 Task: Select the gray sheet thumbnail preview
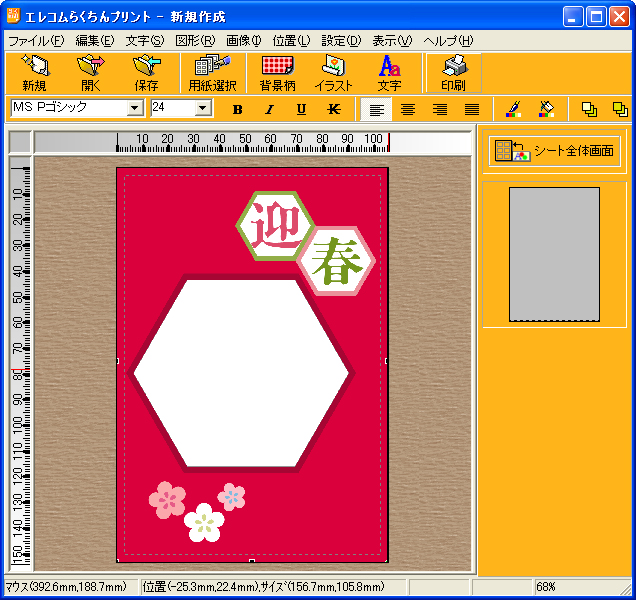(x=554, y=254)
